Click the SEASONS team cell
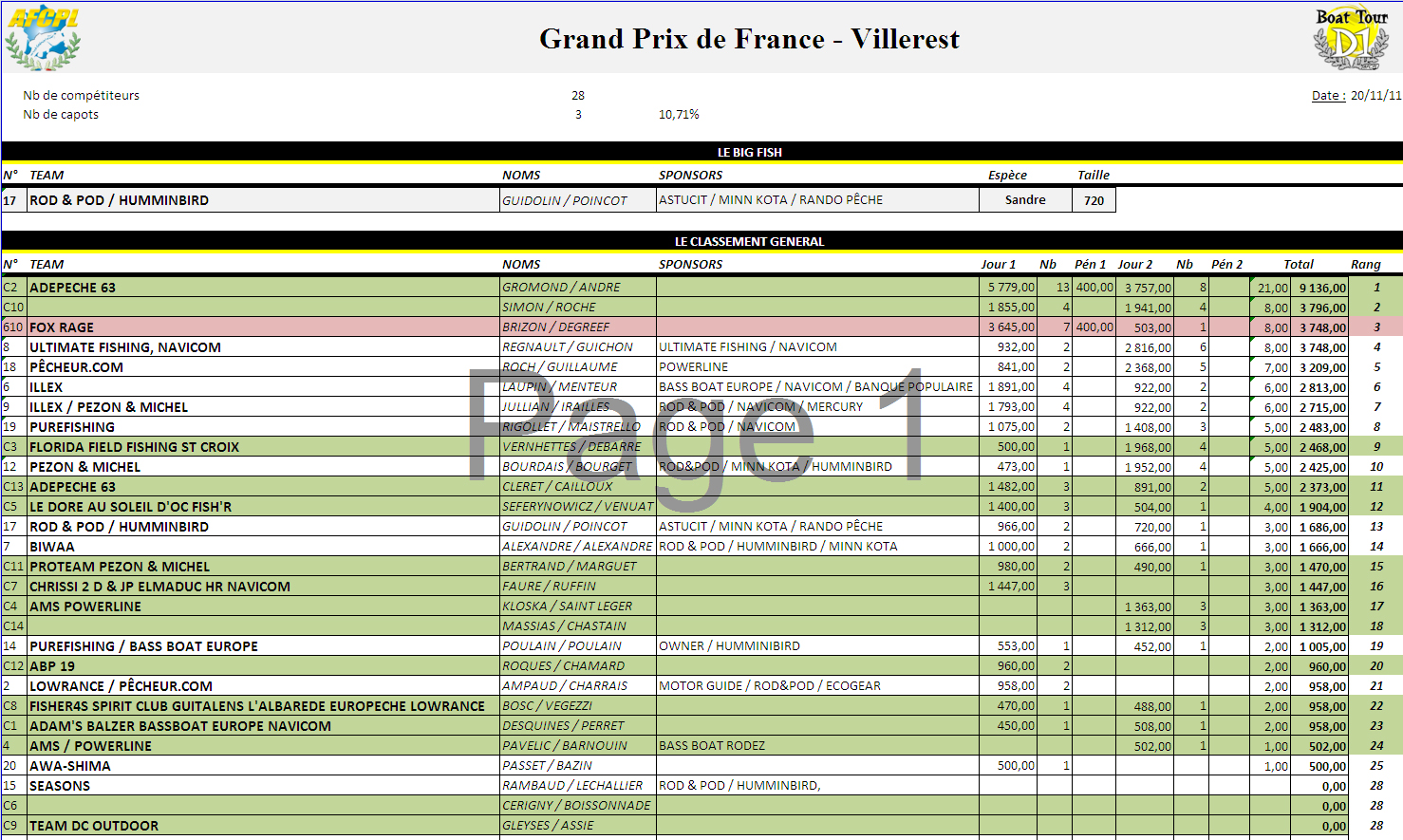 (x=264, y=785)
